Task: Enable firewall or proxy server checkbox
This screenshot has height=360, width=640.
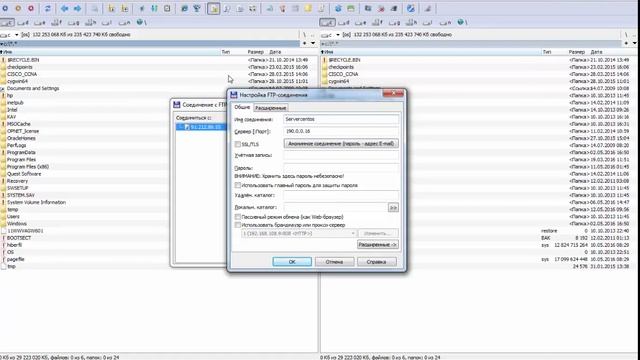Action: [x=238, y=225]
